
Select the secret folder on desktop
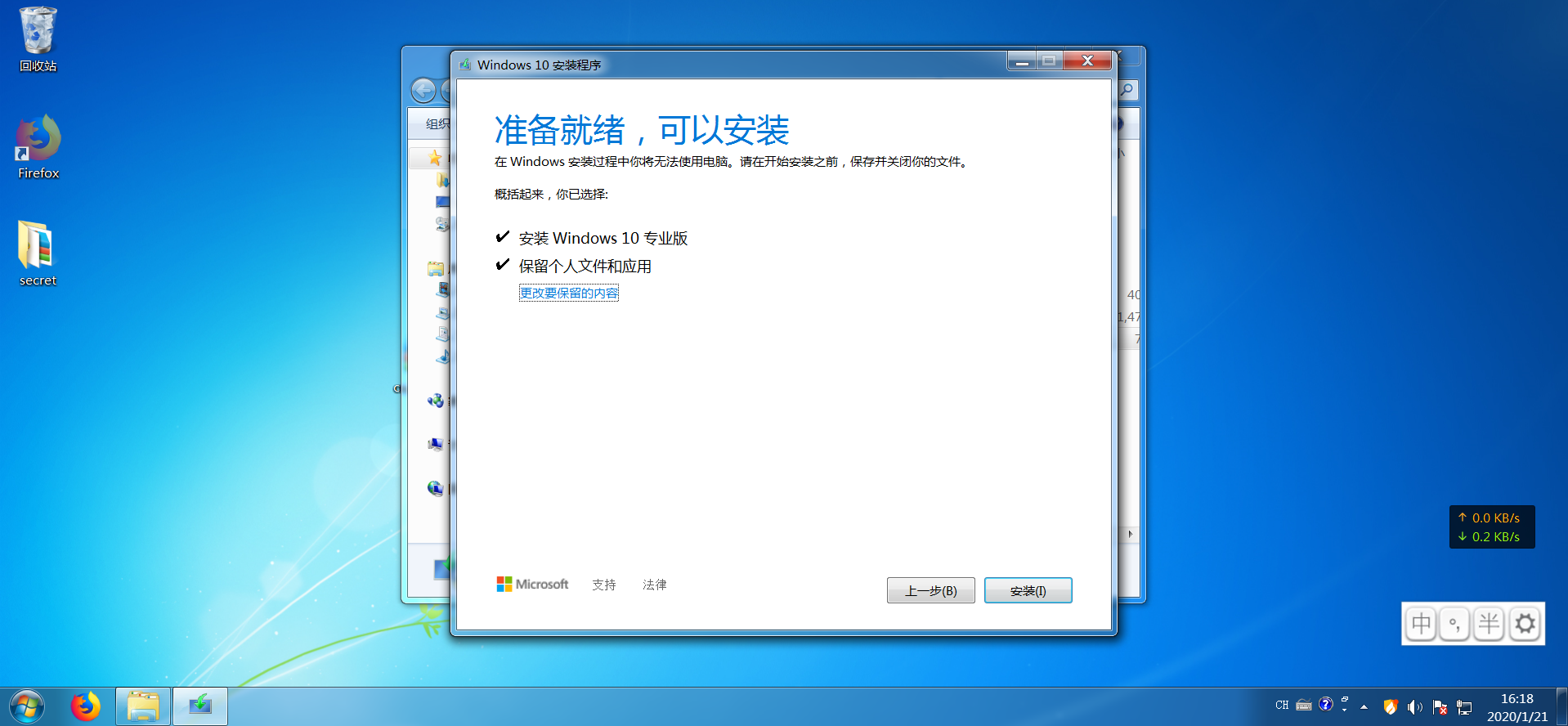click(x=38, y=253)
